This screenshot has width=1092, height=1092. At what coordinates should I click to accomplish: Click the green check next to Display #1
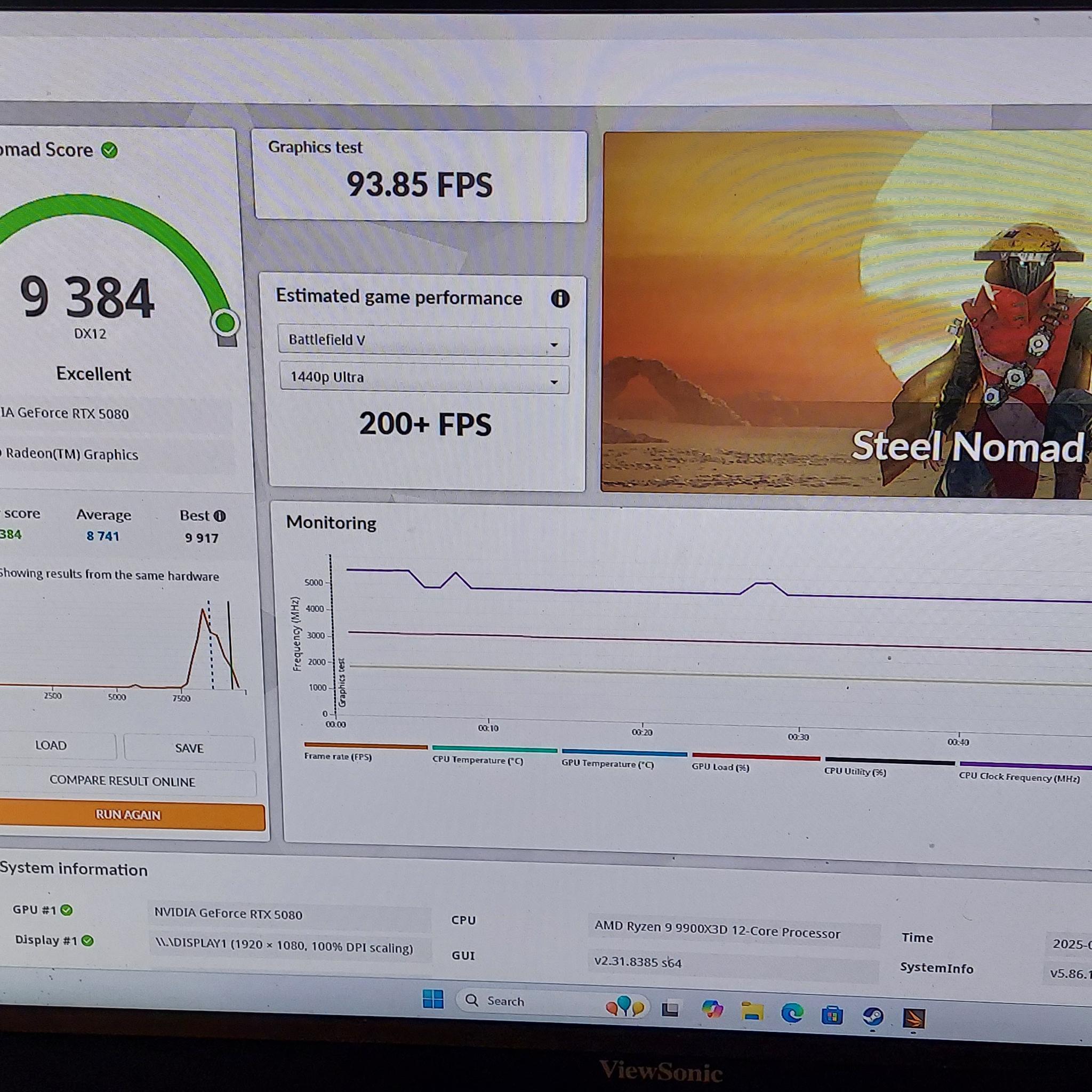pos(87,941)
